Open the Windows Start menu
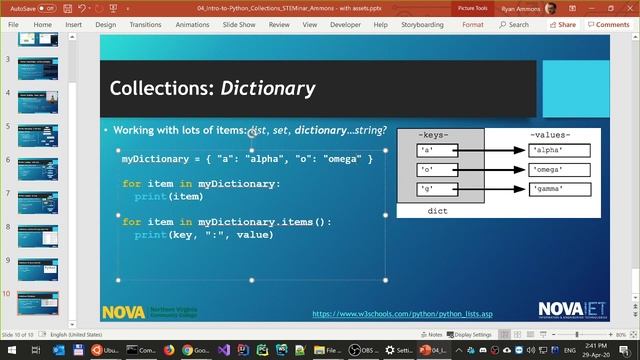This screenshot has width=640, height=360. point(12,350)
